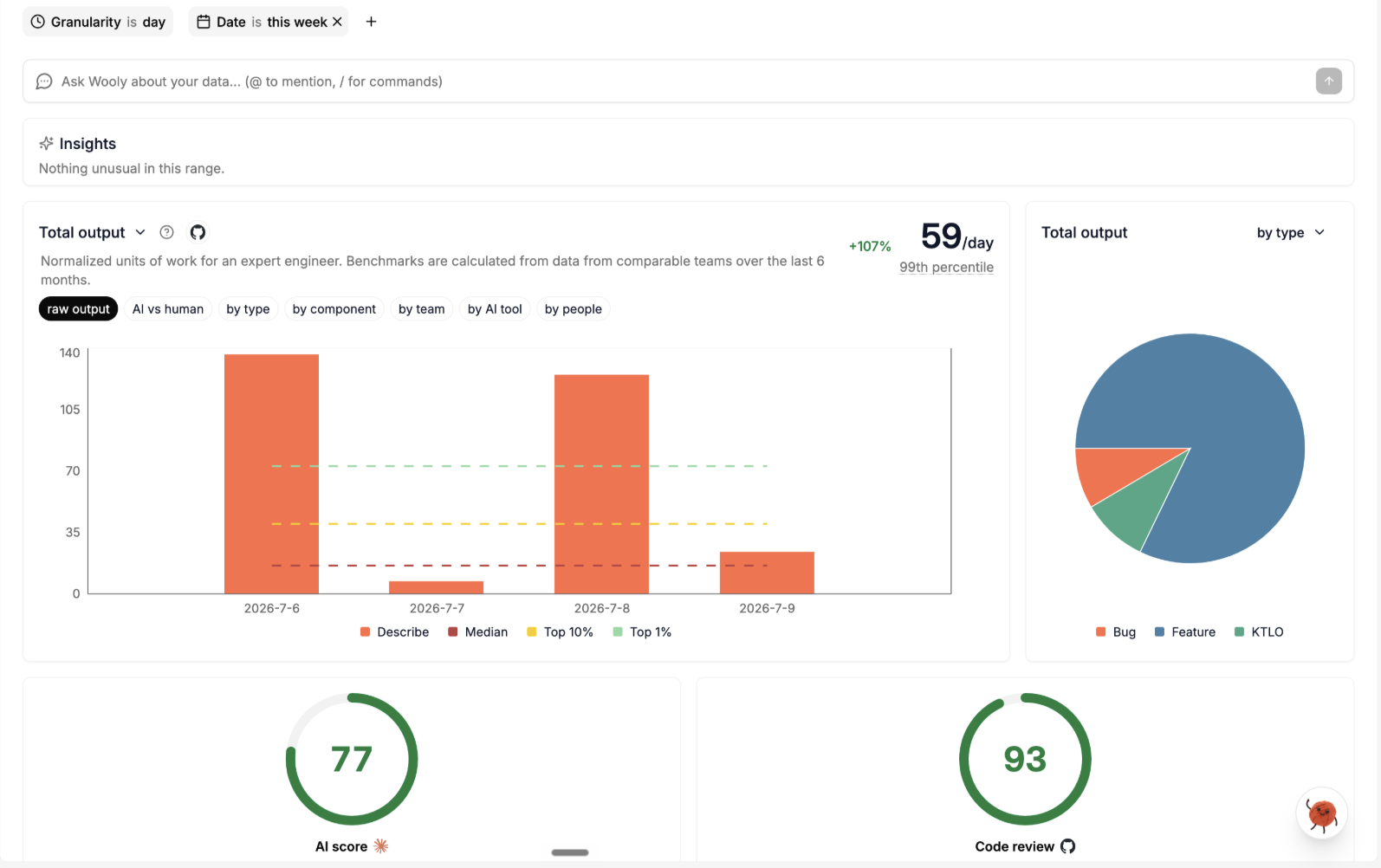Screen dimensions: 1381x868
Task: Click the +107% change value
Action: [870, 246]
